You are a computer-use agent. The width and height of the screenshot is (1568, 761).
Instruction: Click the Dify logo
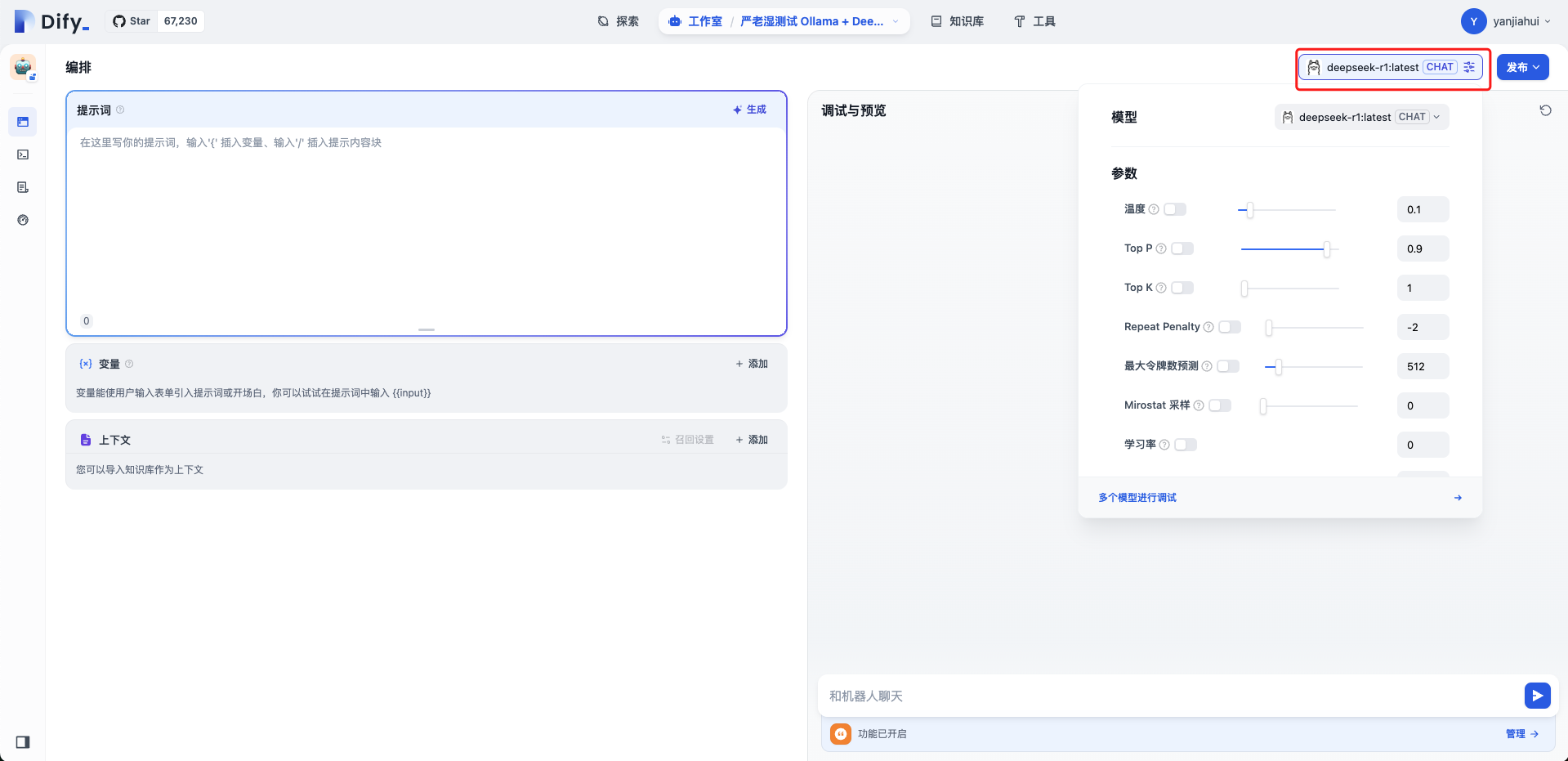[52, 21]
